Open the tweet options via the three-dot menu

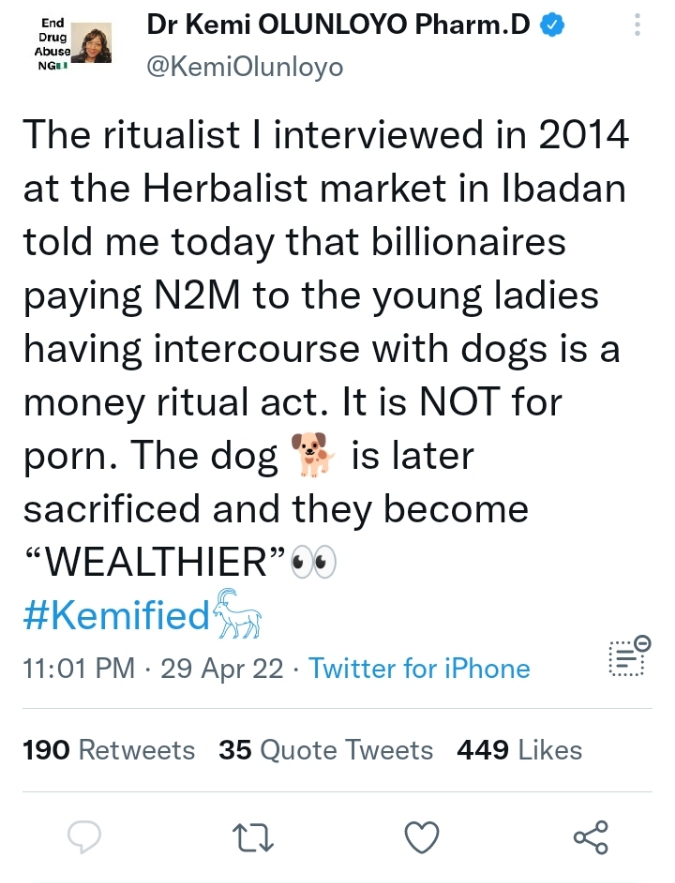click(x=637, y=25)
